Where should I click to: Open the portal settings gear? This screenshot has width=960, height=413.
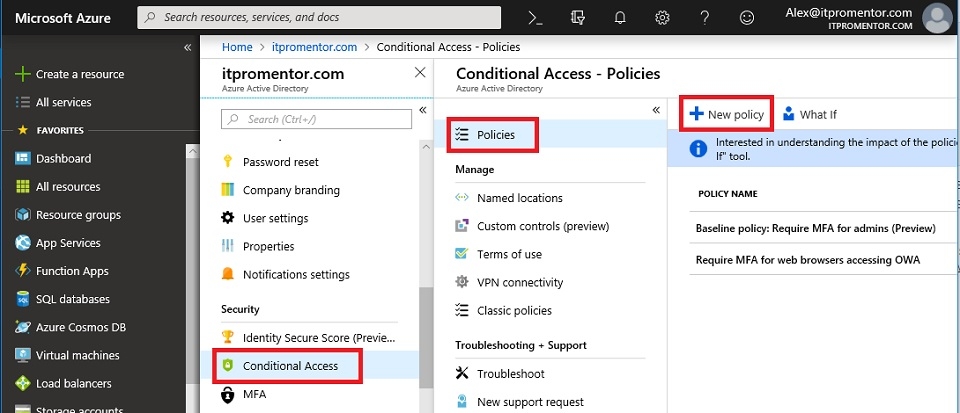tap(662, 18)
